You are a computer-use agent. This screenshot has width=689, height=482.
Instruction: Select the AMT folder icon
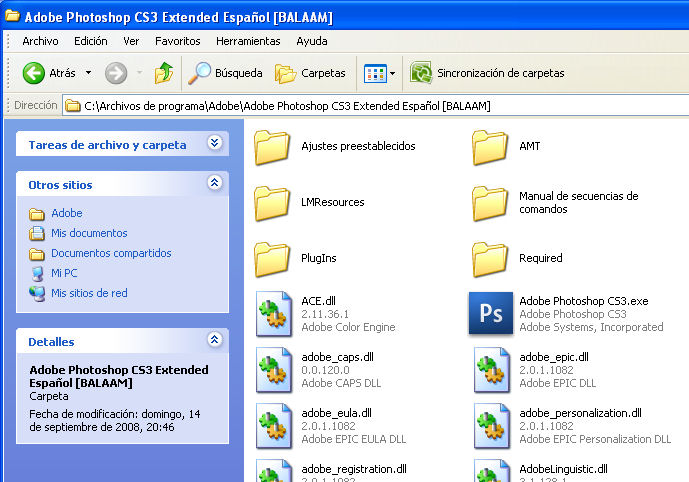click(x=490, y=148)
